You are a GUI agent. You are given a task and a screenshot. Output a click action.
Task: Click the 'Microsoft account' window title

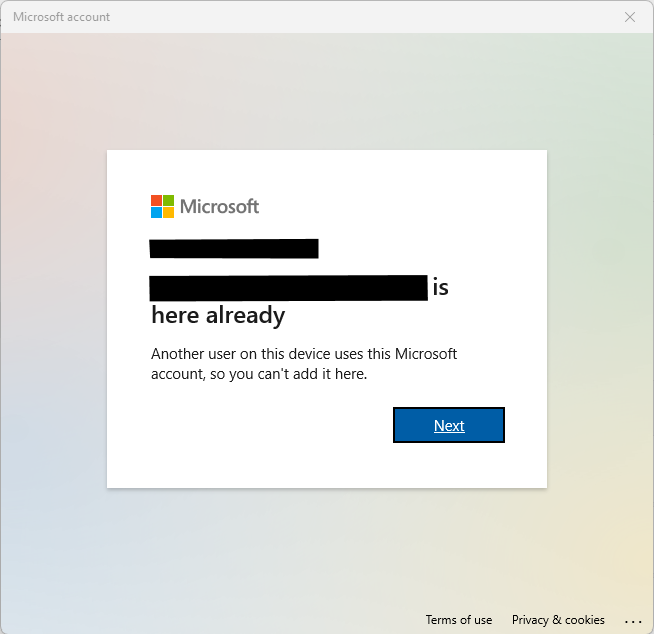[61, 17]
